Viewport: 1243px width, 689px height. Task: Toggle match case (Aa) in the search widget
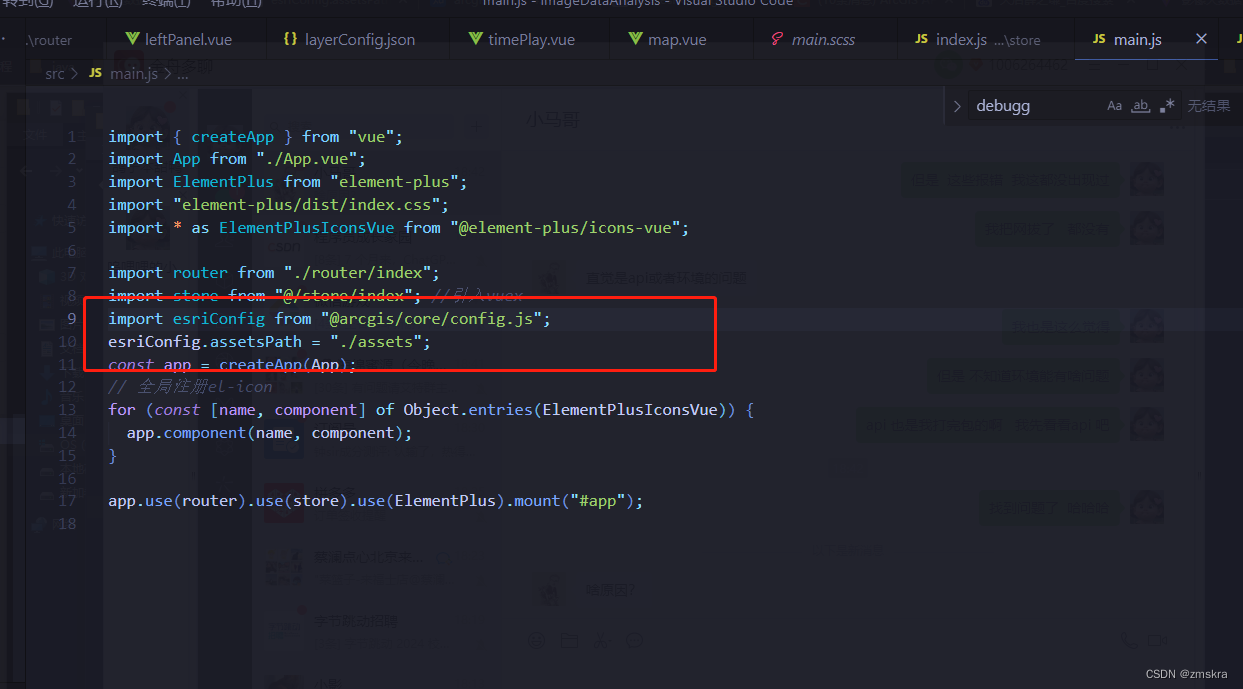click(x=1113, y=105)
